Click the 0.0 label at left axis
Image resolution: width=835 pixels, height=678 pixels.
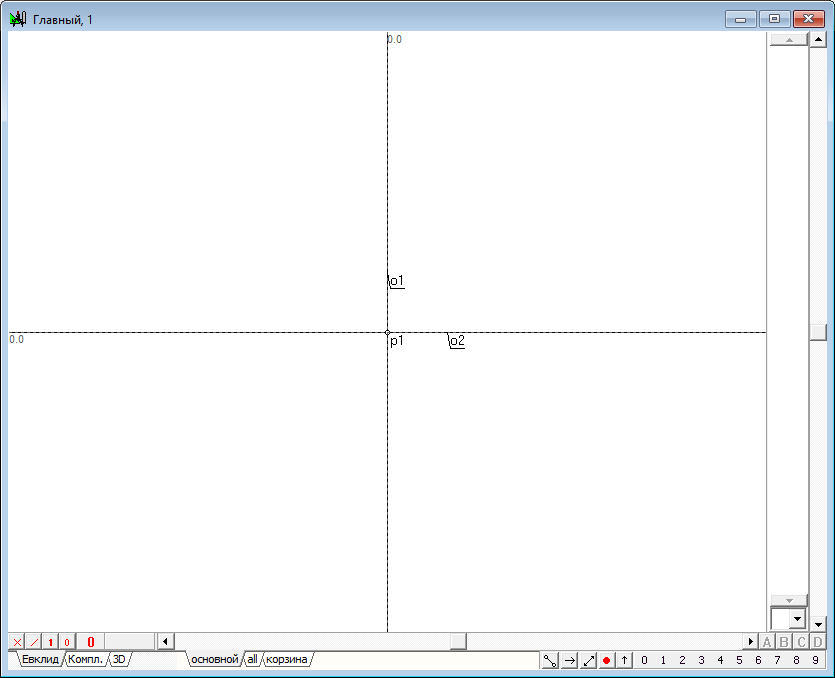point(17,339)
